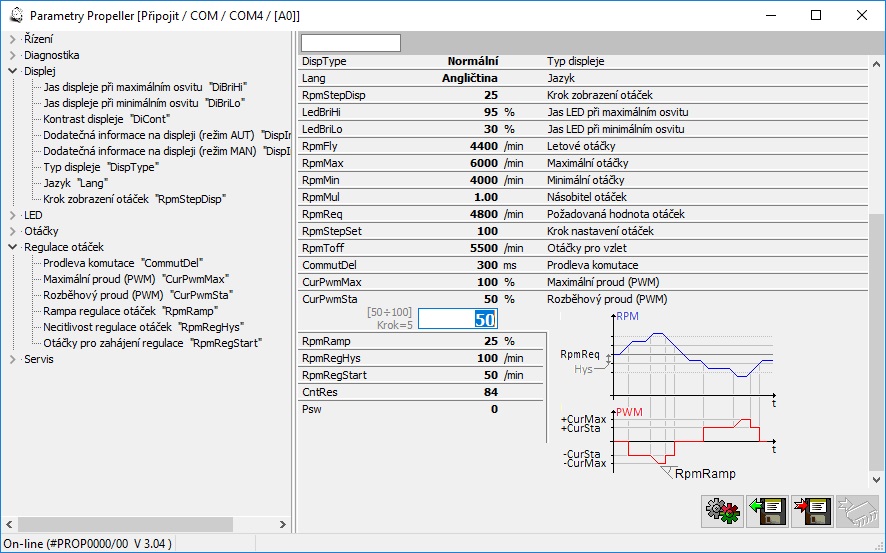Screen dimensions: 886x553
Task: Expand the Řízení branch arrow
Action: tap(12, 40)
